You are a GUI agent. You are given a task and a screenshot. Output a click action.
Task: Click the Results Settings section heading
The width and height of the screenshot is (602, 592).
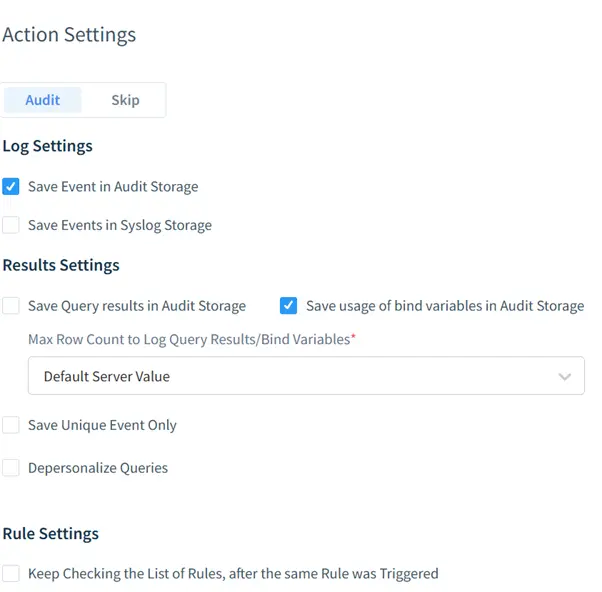pos(61,265)
